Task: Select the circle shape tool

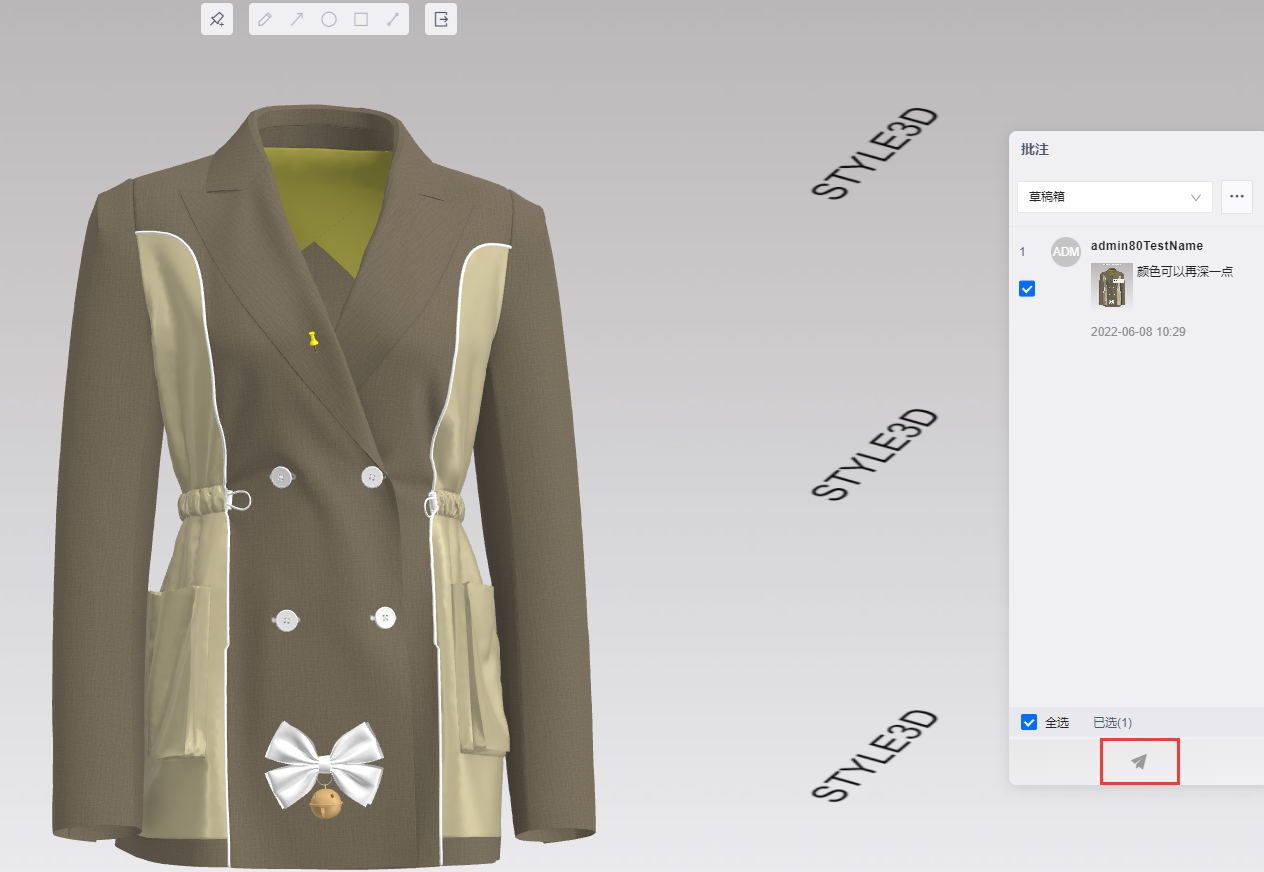Action: coord(329,19)
